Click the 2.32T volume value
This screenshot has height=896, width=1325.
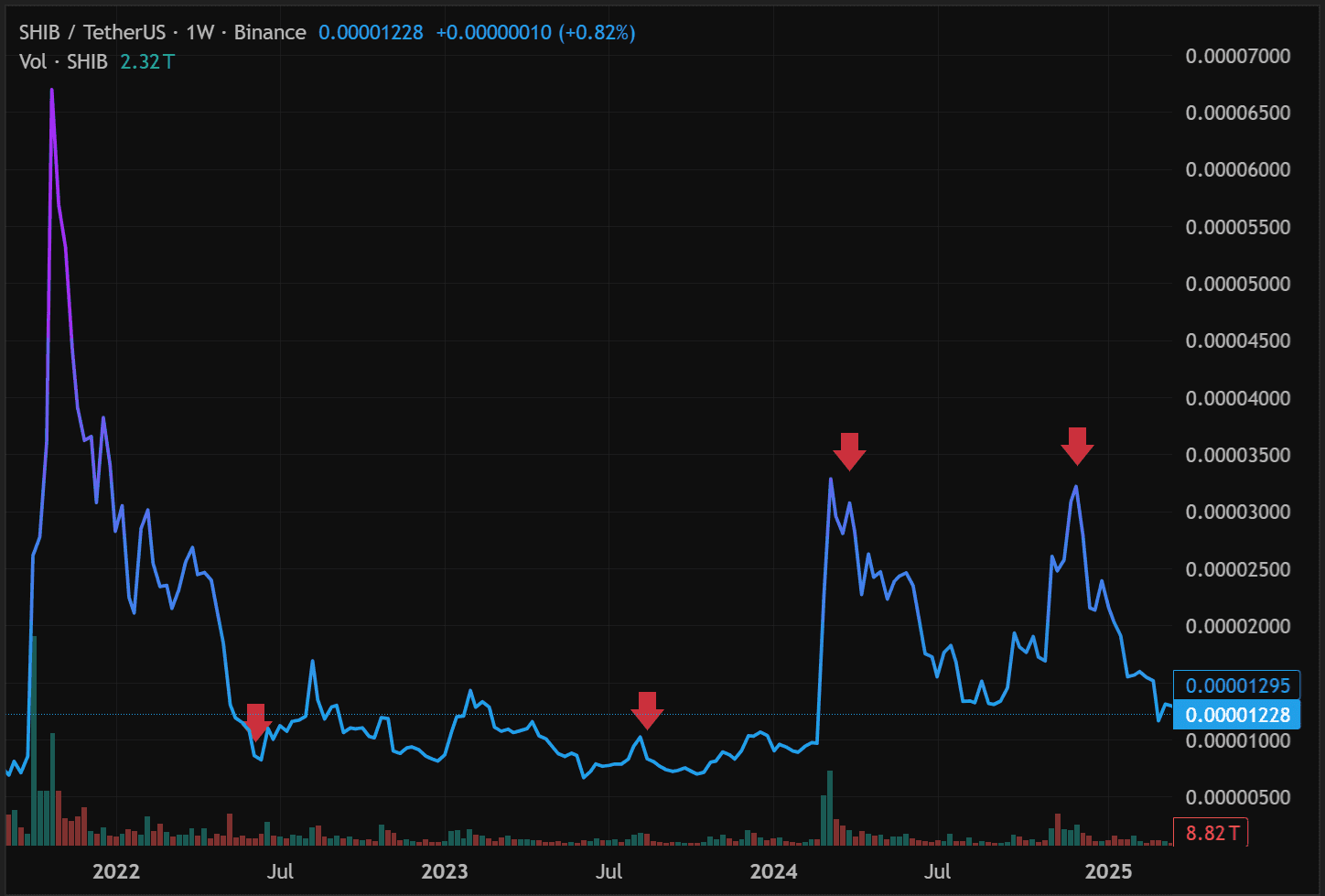pos(147,61)
